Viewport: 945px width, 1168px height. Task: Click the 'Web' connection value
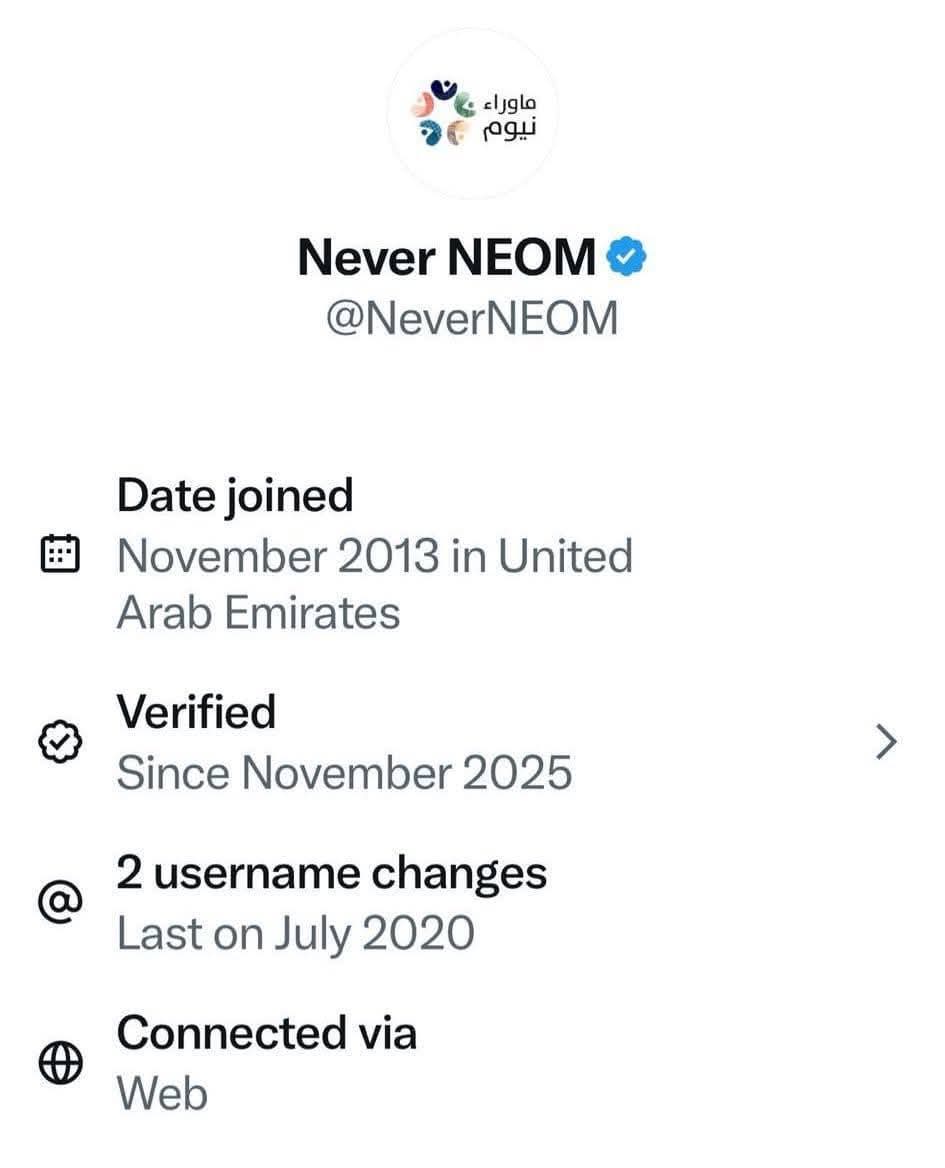coord(162,1093)
